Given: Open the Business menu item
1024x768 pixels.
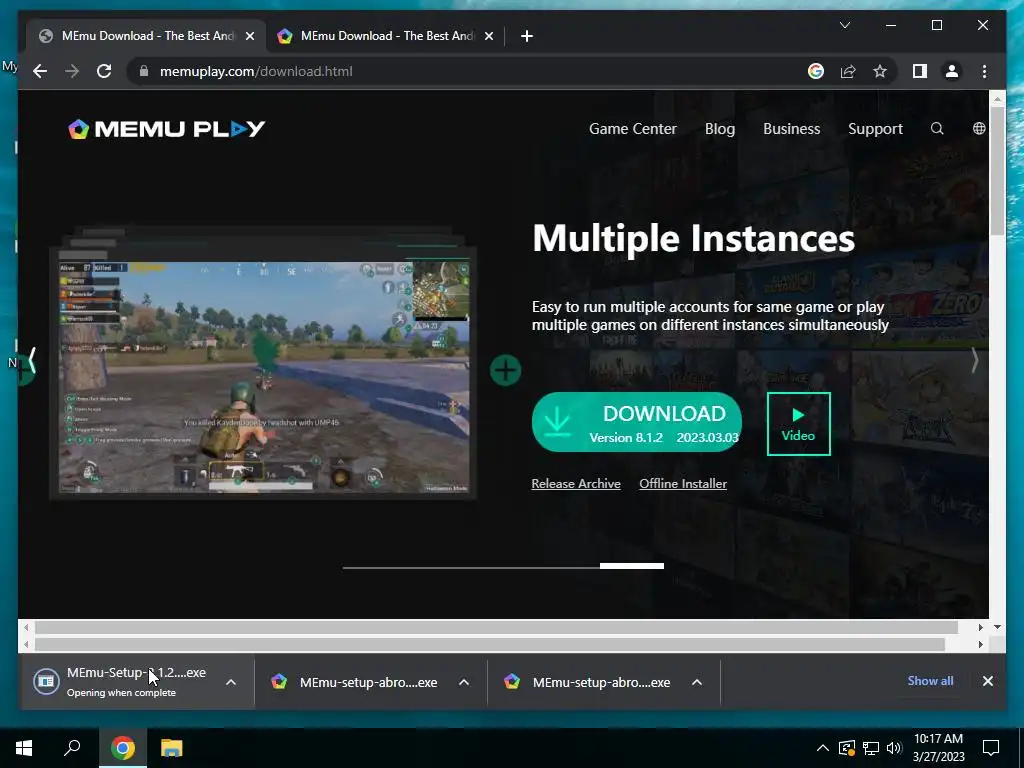Looking at the screenshot, I should click(792, 129).
